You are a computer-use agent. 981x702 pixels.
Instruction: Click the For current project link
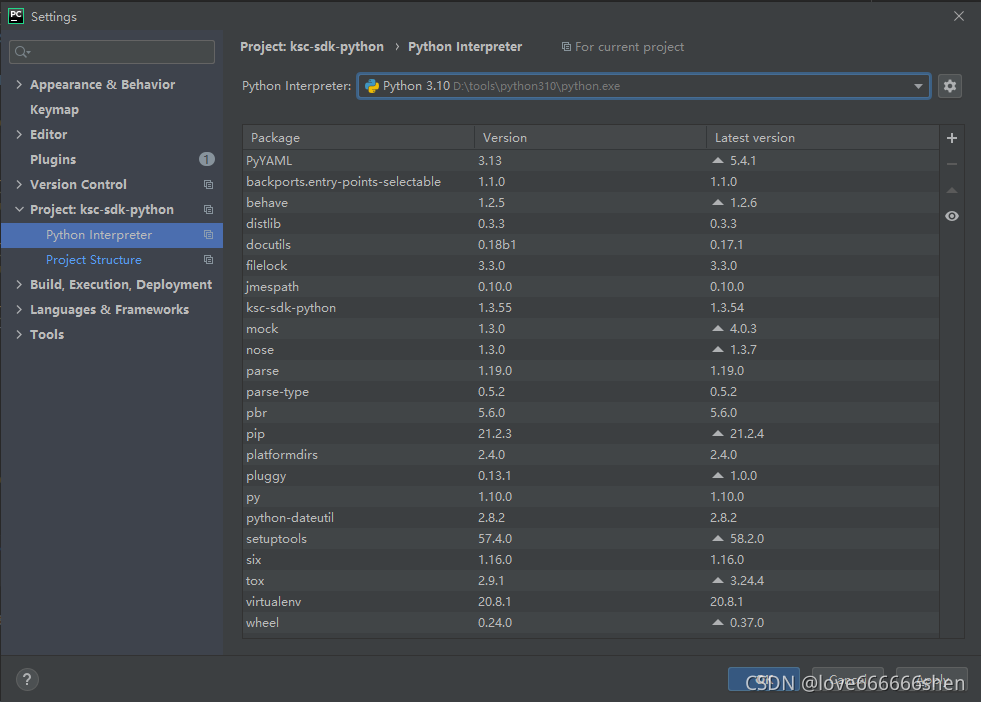point(624,46)
